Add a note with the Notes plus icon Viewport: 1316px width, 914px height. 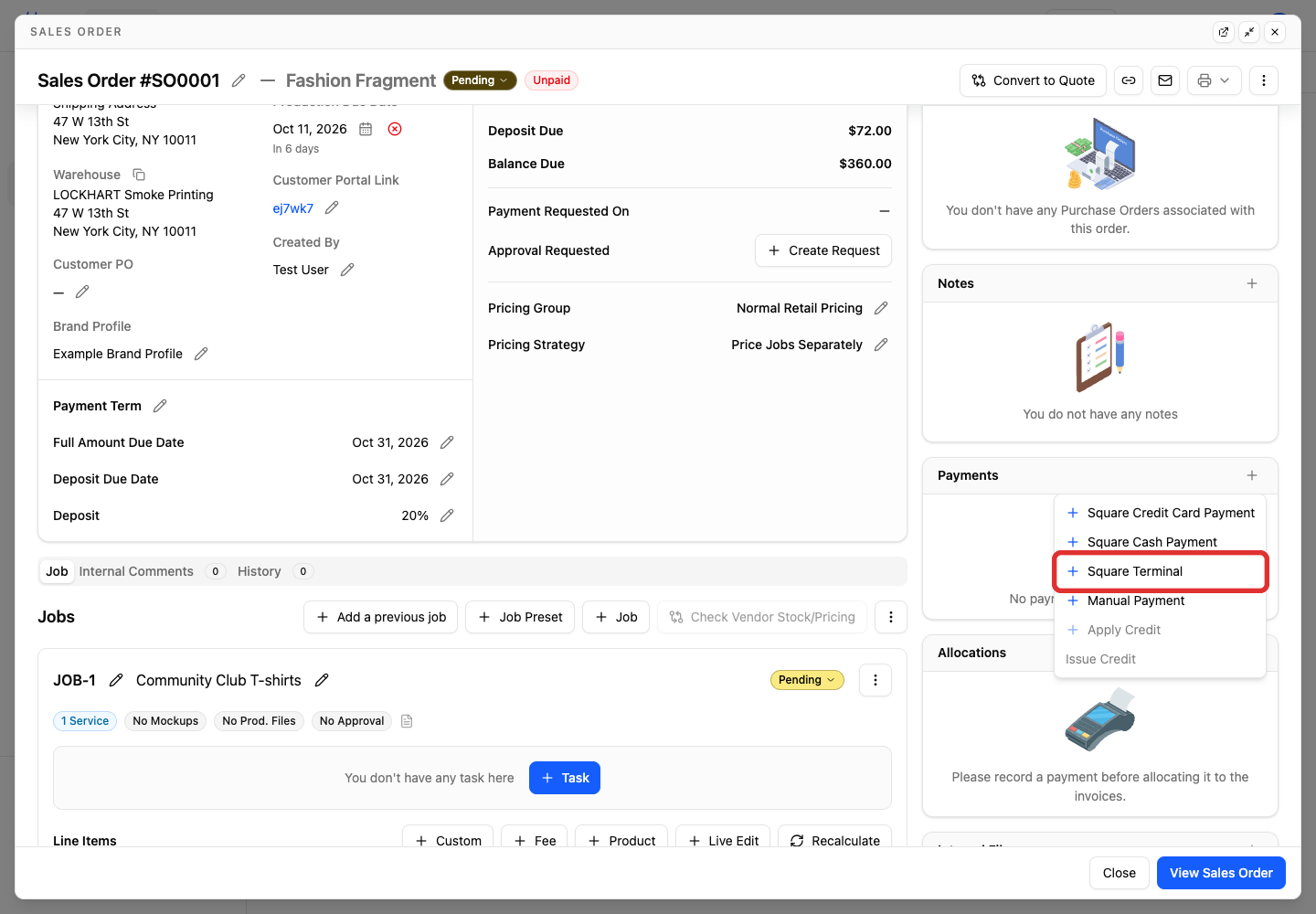pos(1252,283)
